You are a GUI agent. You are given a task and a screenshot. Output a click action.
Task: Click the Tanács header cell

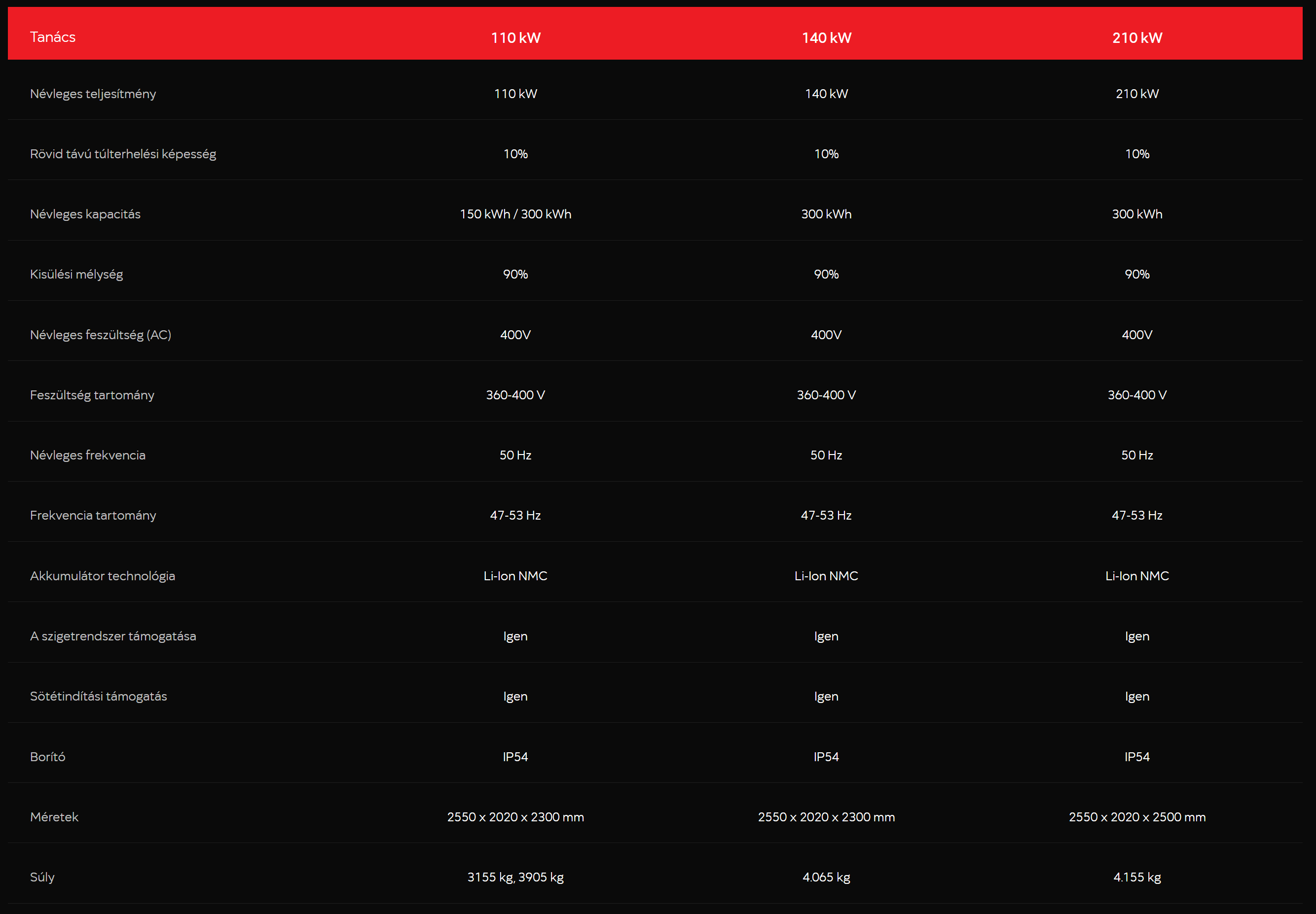click(53, 37)
